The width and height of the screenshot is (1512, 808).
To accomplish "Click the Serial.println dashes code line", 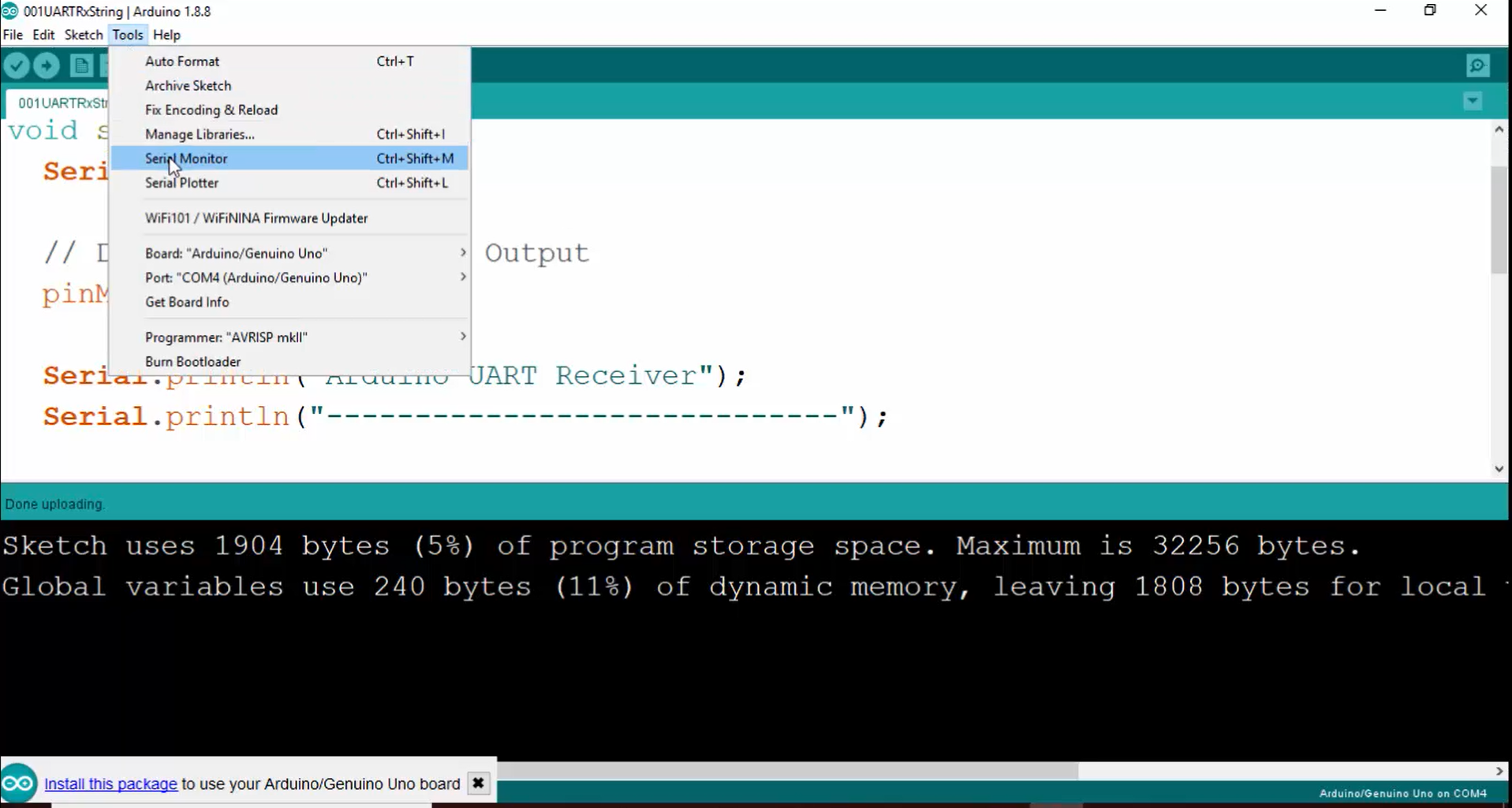I will click(465, 416).
